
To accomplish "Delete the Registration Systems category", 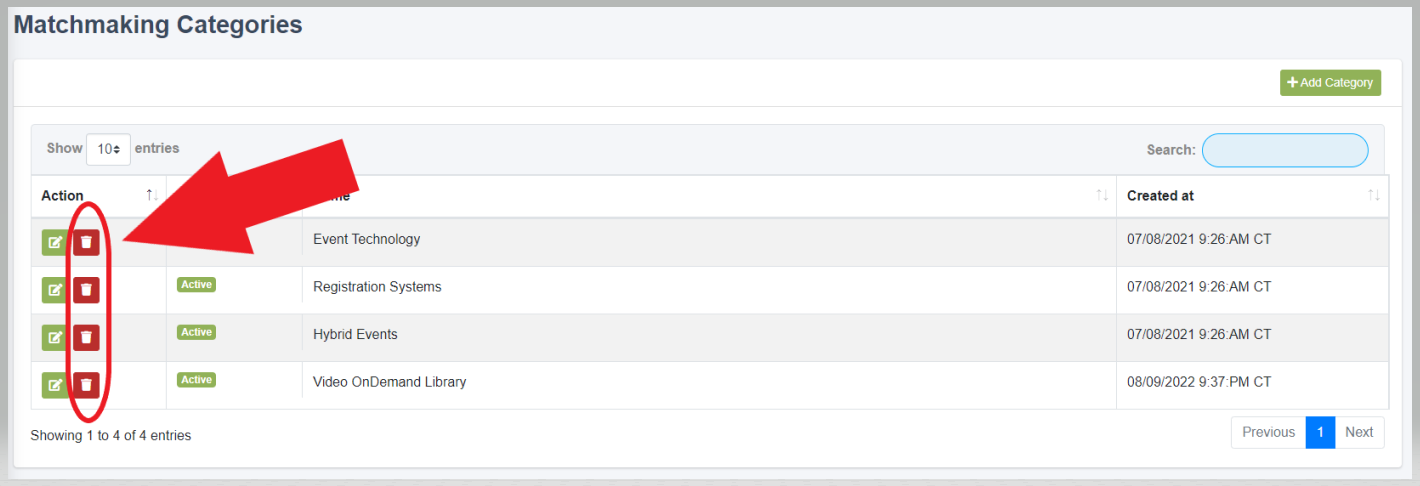I will [x=86, y=290].
